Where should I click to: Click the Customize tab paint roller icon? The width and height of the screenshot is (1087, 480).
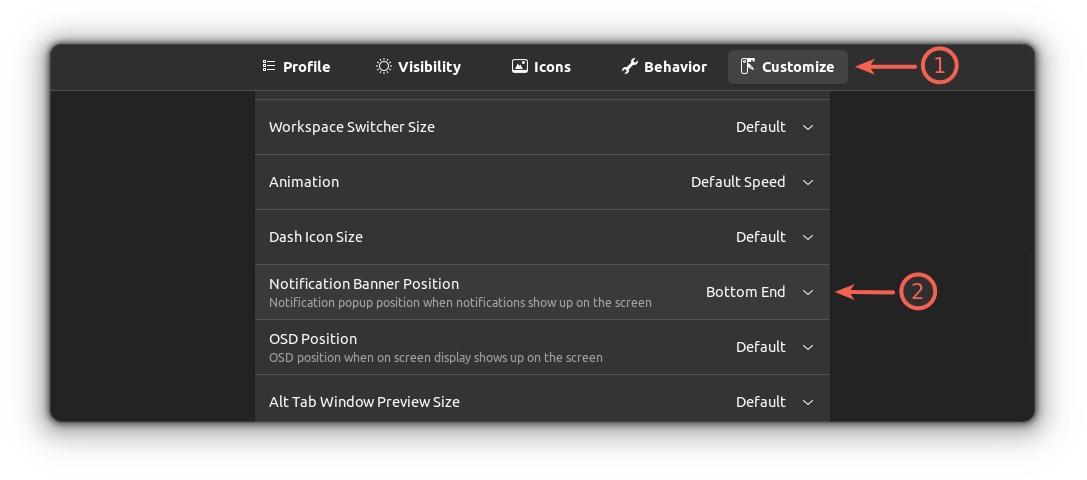(747, 66)
